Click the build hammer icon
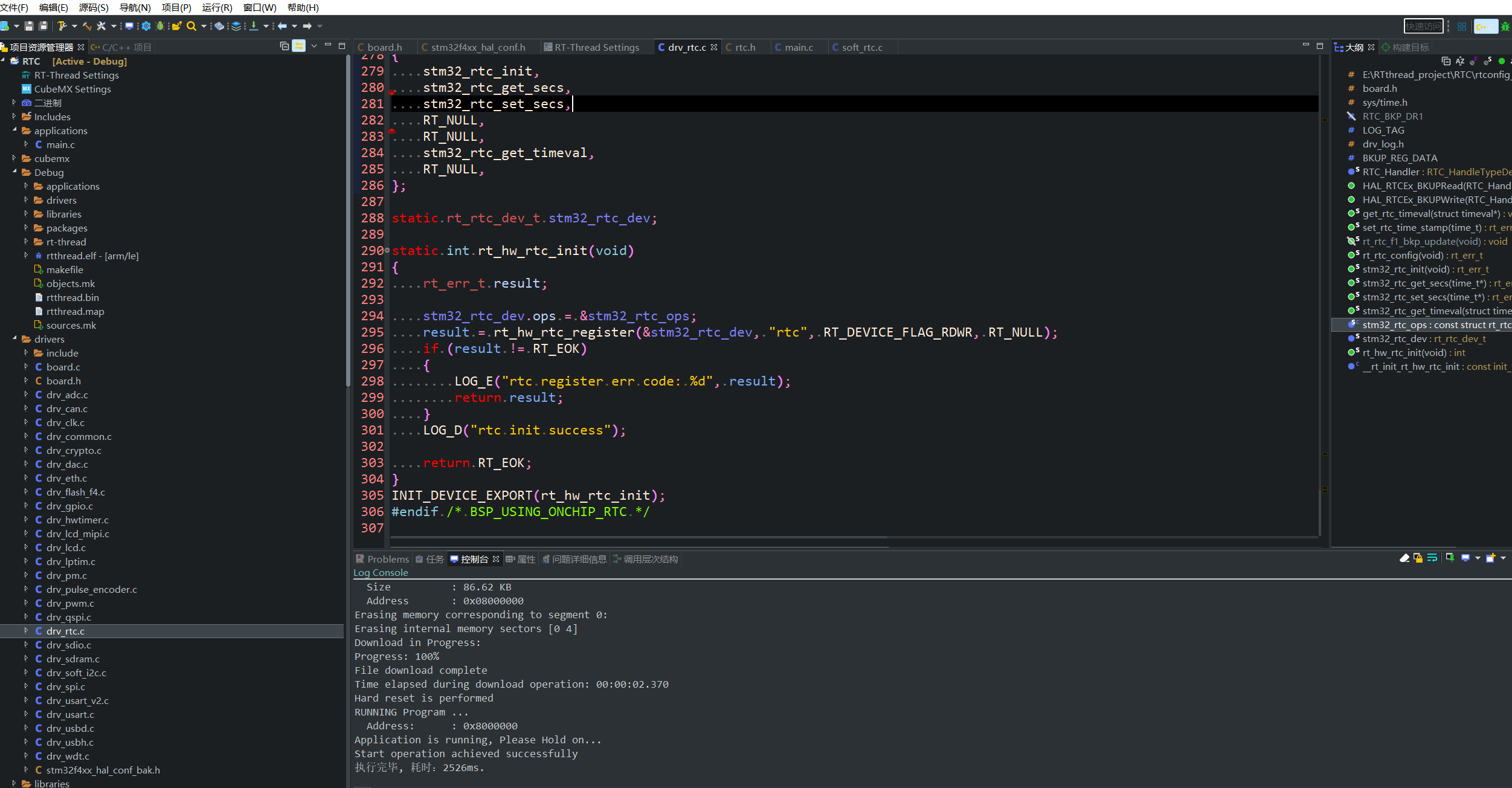The image size is (1512, 788). 62,26
